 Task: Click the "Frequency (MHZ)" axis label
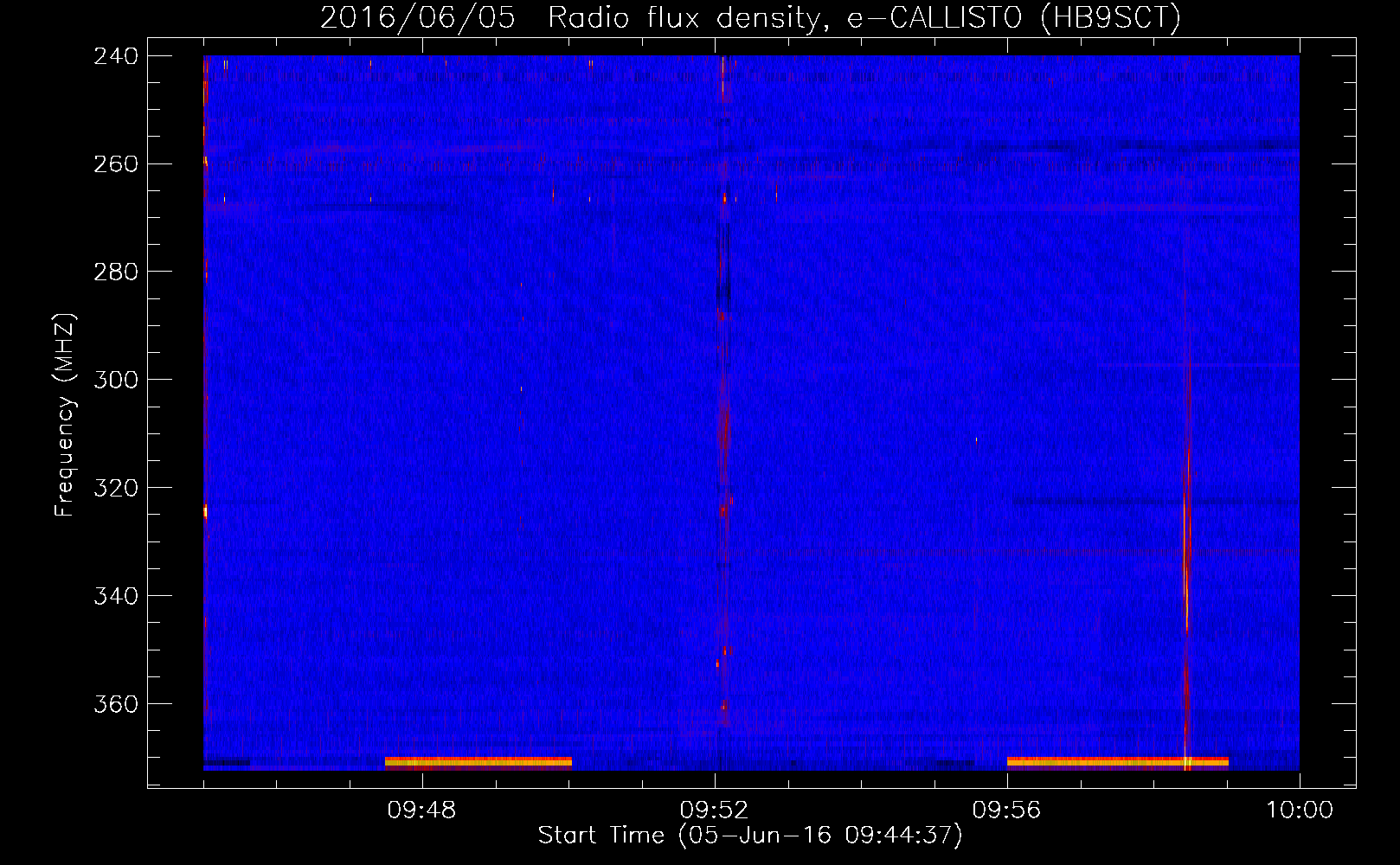[65, 415]
